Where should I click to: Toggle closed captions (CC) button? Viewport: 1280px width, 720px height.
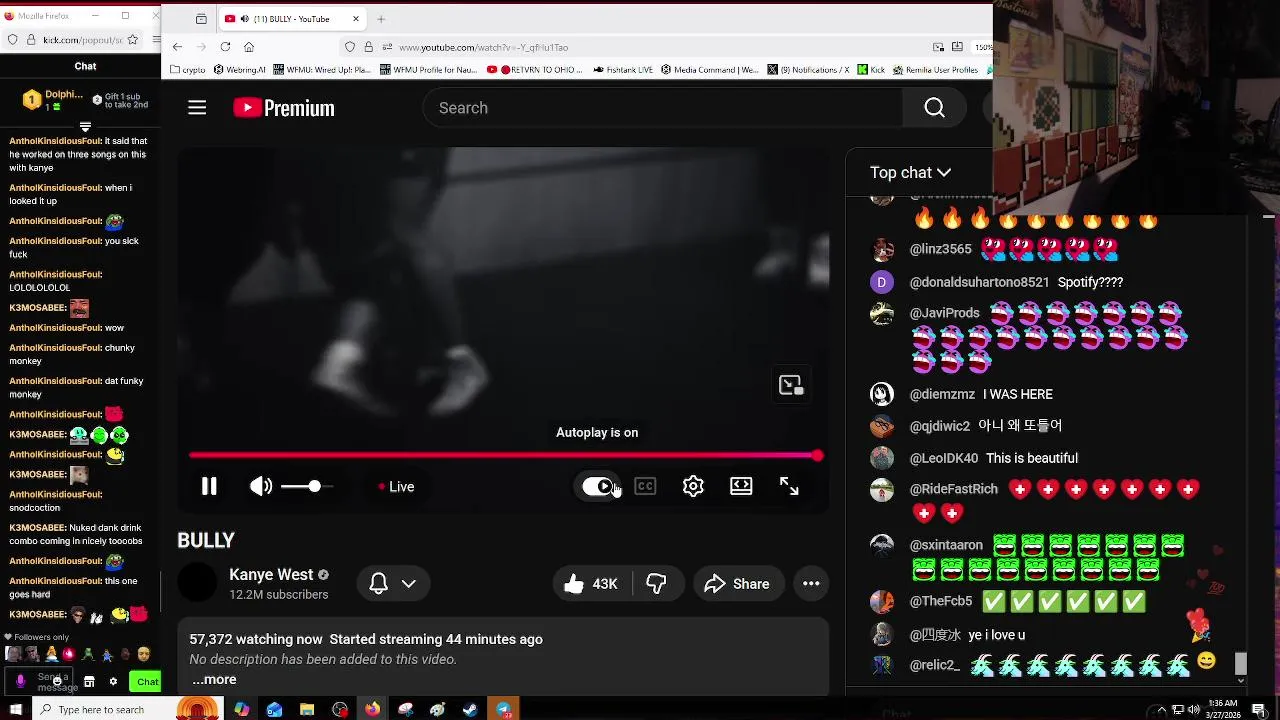tap(645, 487)
